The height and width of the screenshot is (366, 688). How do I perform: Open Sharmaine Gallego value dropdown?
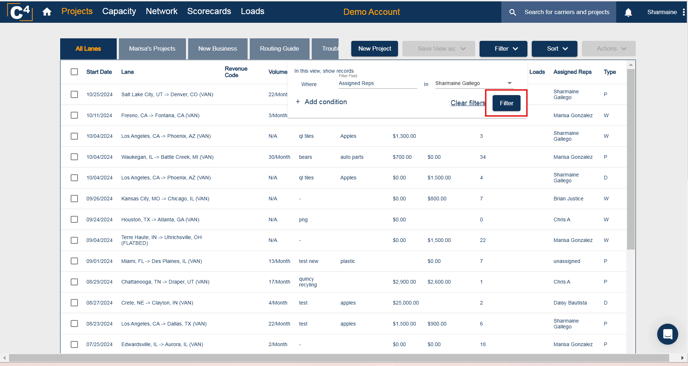(474, 83)
